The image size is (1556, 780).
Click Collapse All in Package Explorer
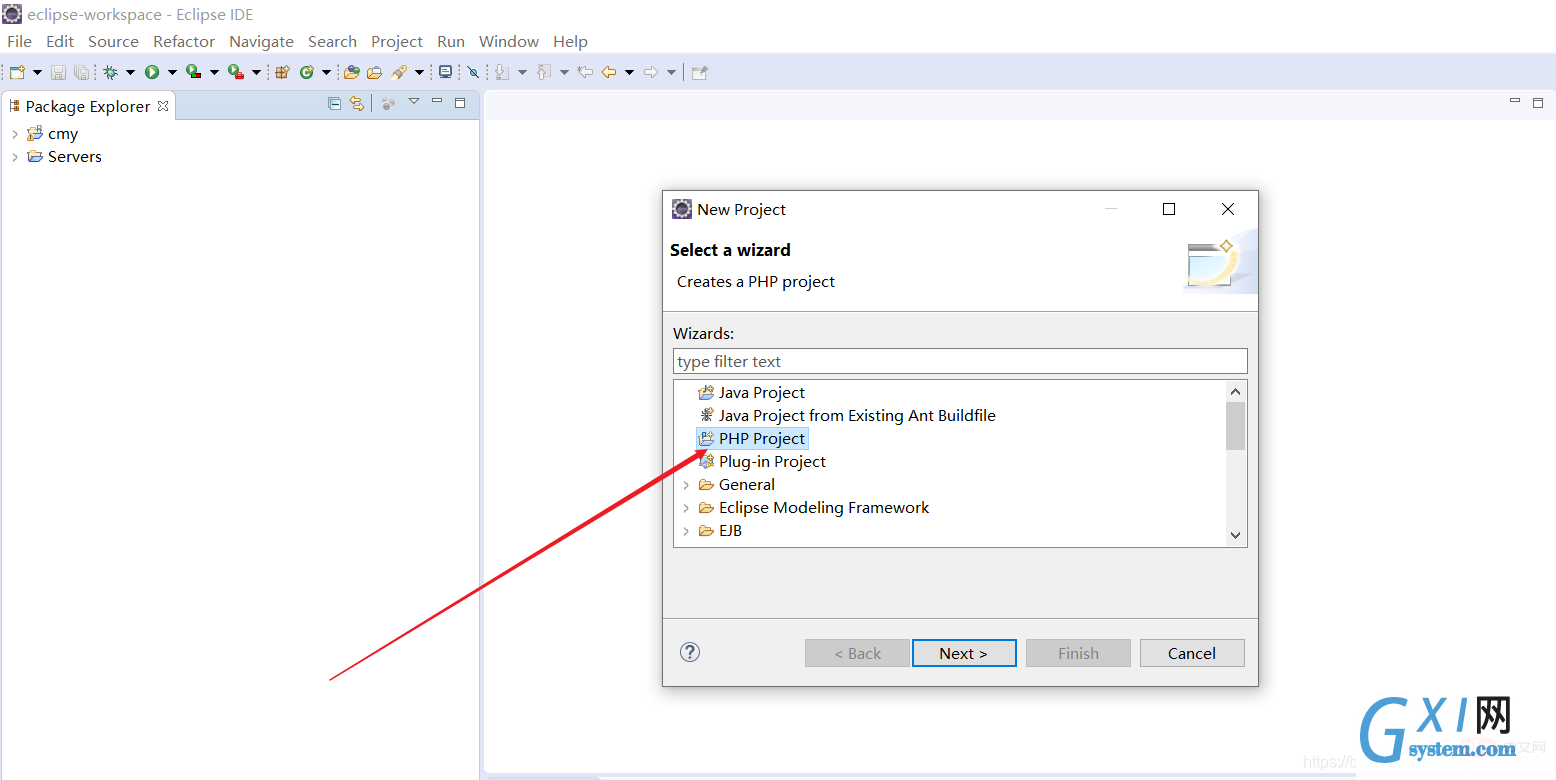click(x=335, y=103)
